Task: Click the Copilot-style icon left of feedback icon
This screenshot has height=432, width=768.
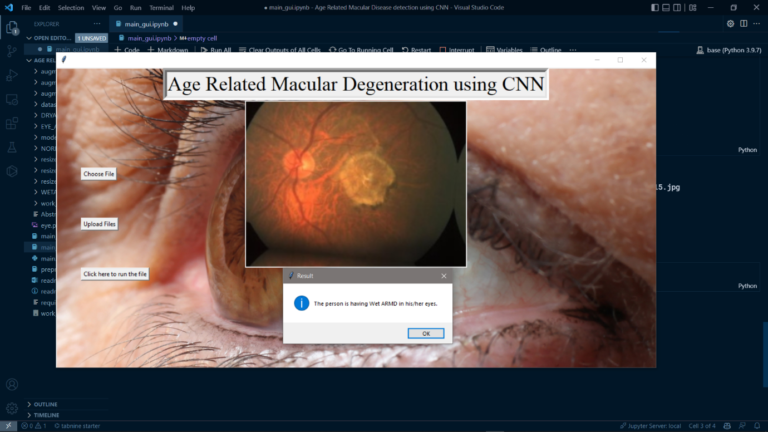Action: (727, 426)
